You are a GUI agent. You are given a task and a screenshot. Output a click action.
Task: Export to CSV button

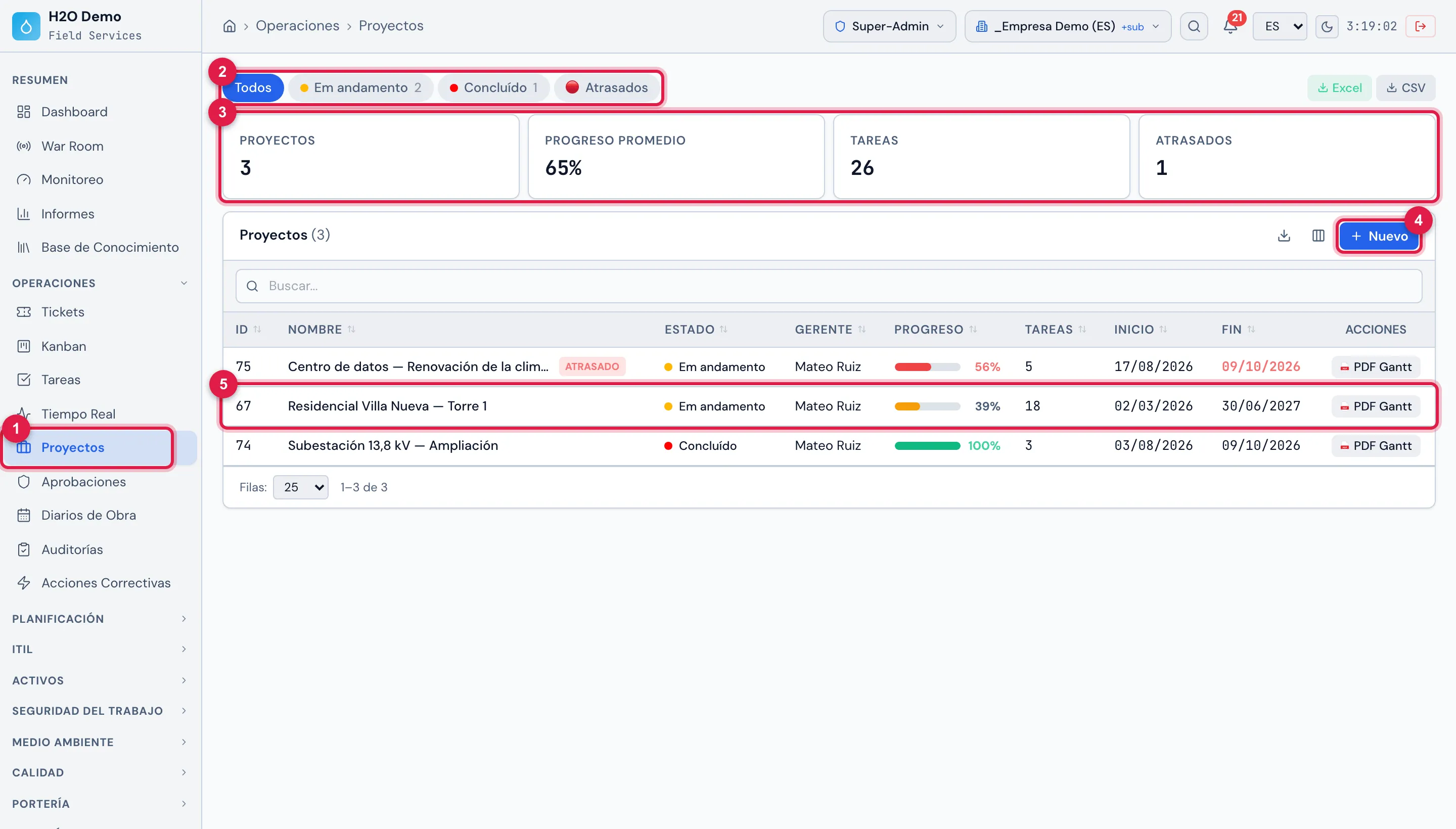(x=1405, y=87)
